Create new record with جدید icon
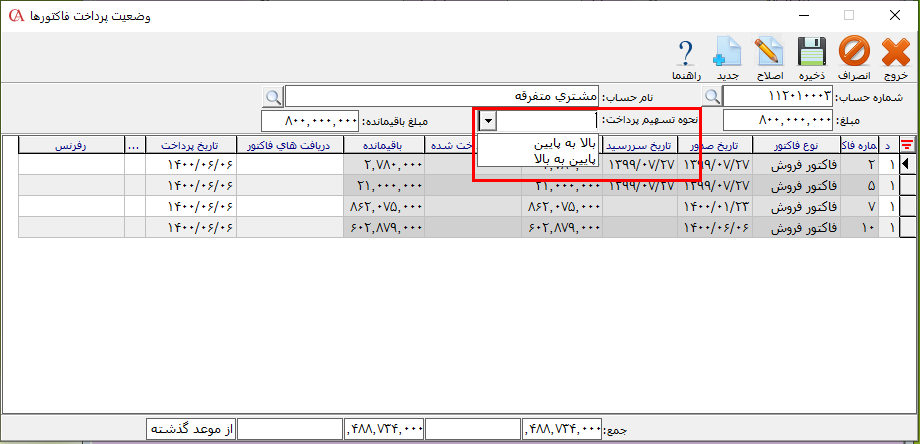The height and width of the screenshot is (444, 920). (x=727, y=52)
